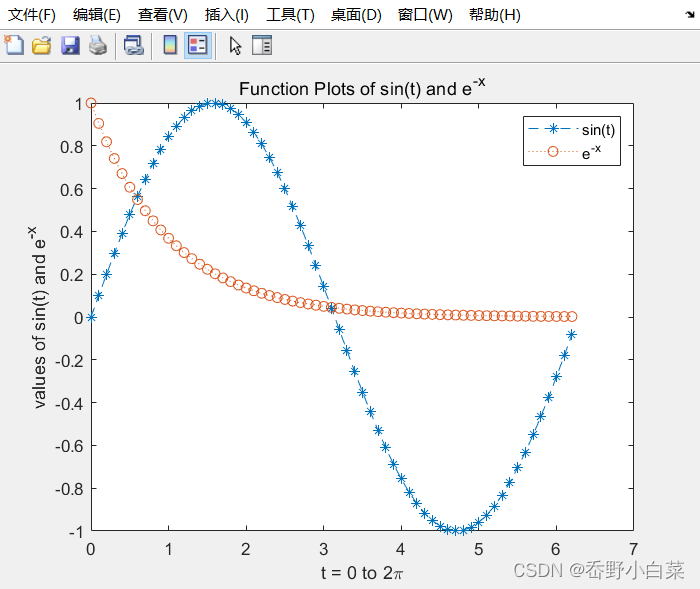Open the 窗口(W) menu
Viewport: 700px width, 589px height.
pyautogui.click(x=425, y=15)
